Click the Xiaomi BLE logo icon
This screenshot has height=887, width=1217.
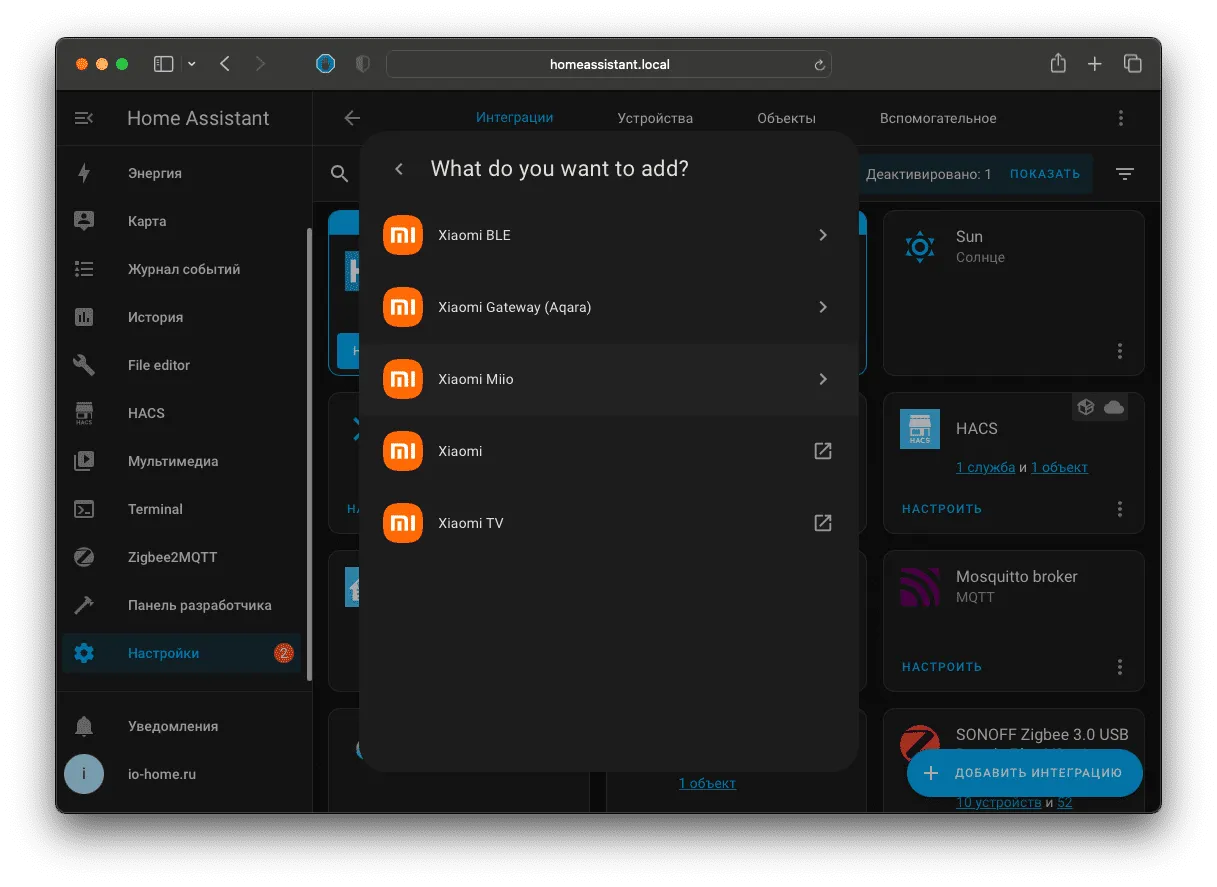click(x=403, y=235)
